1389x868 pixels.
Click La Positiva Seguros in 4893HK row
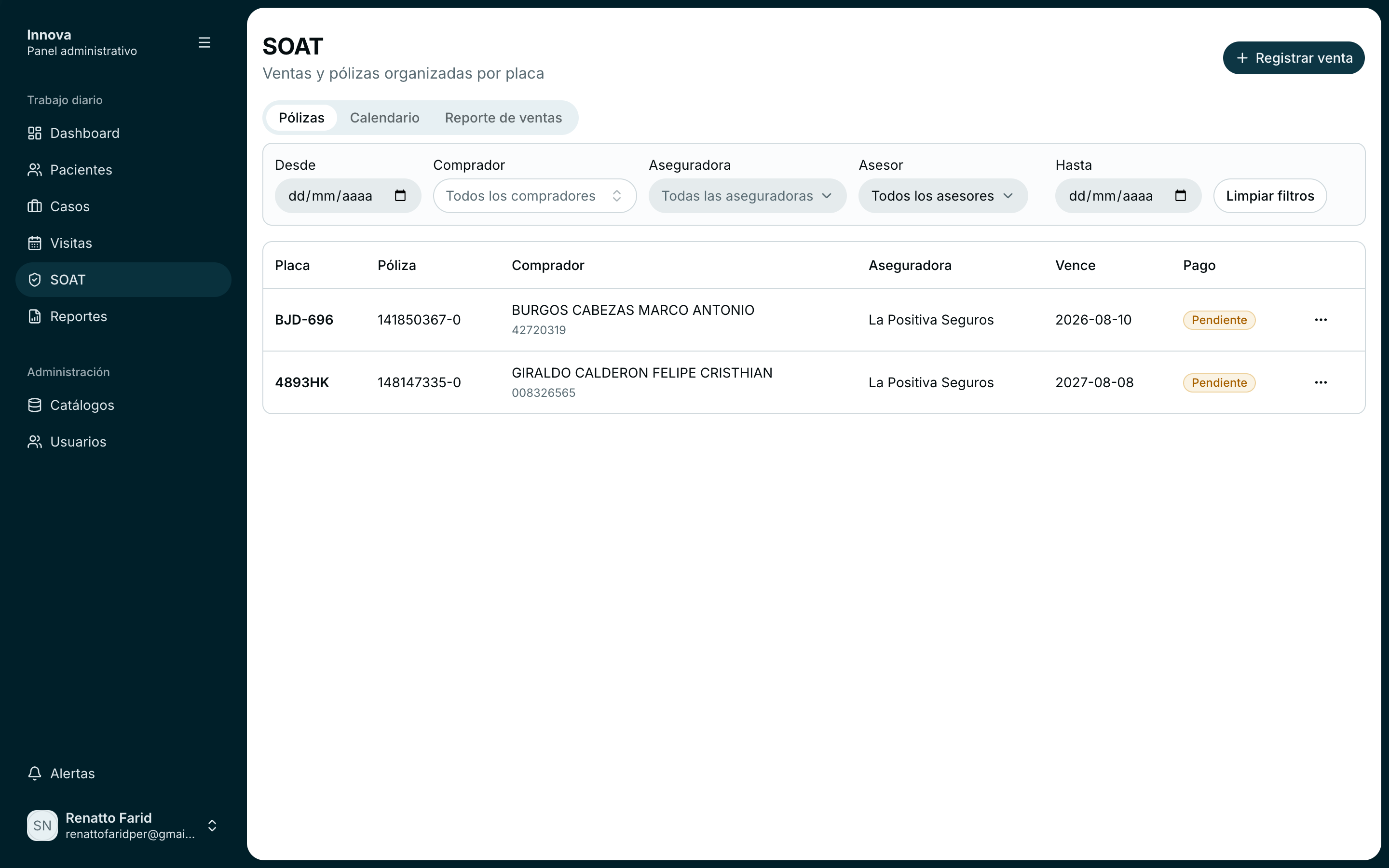pos(931,382)
